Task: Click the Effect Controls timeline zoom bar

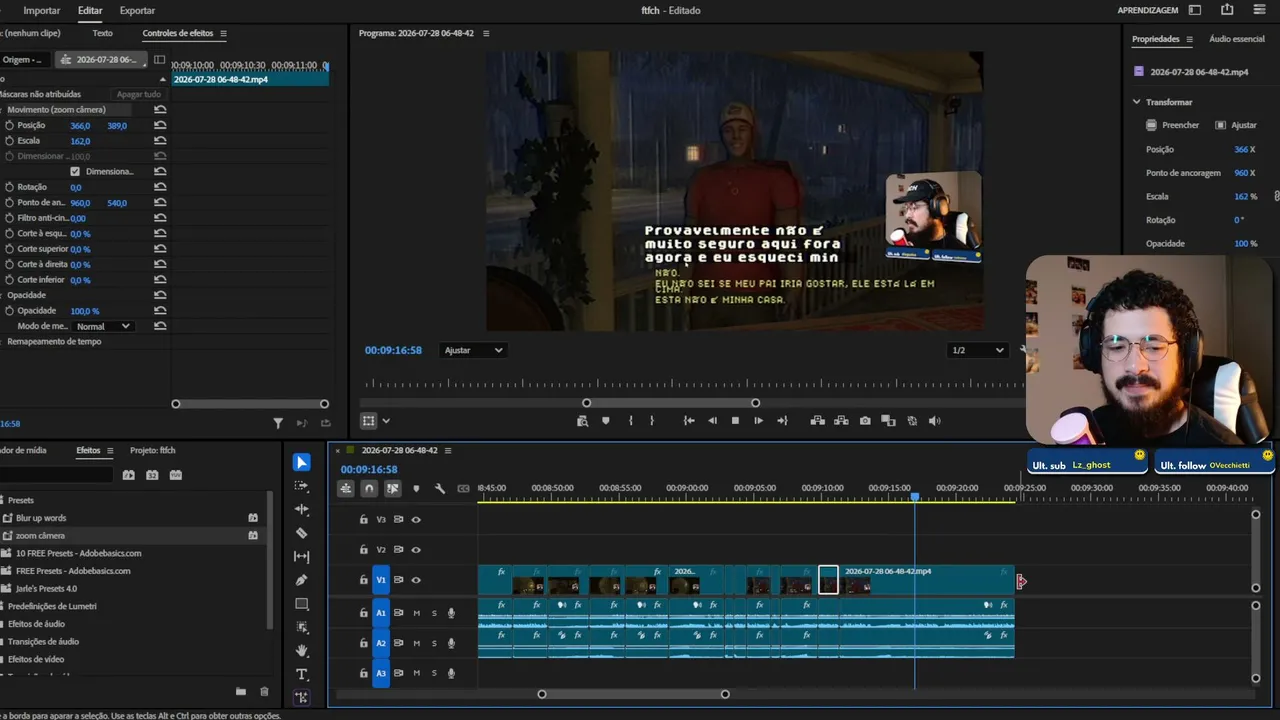Action: [250, 404]
